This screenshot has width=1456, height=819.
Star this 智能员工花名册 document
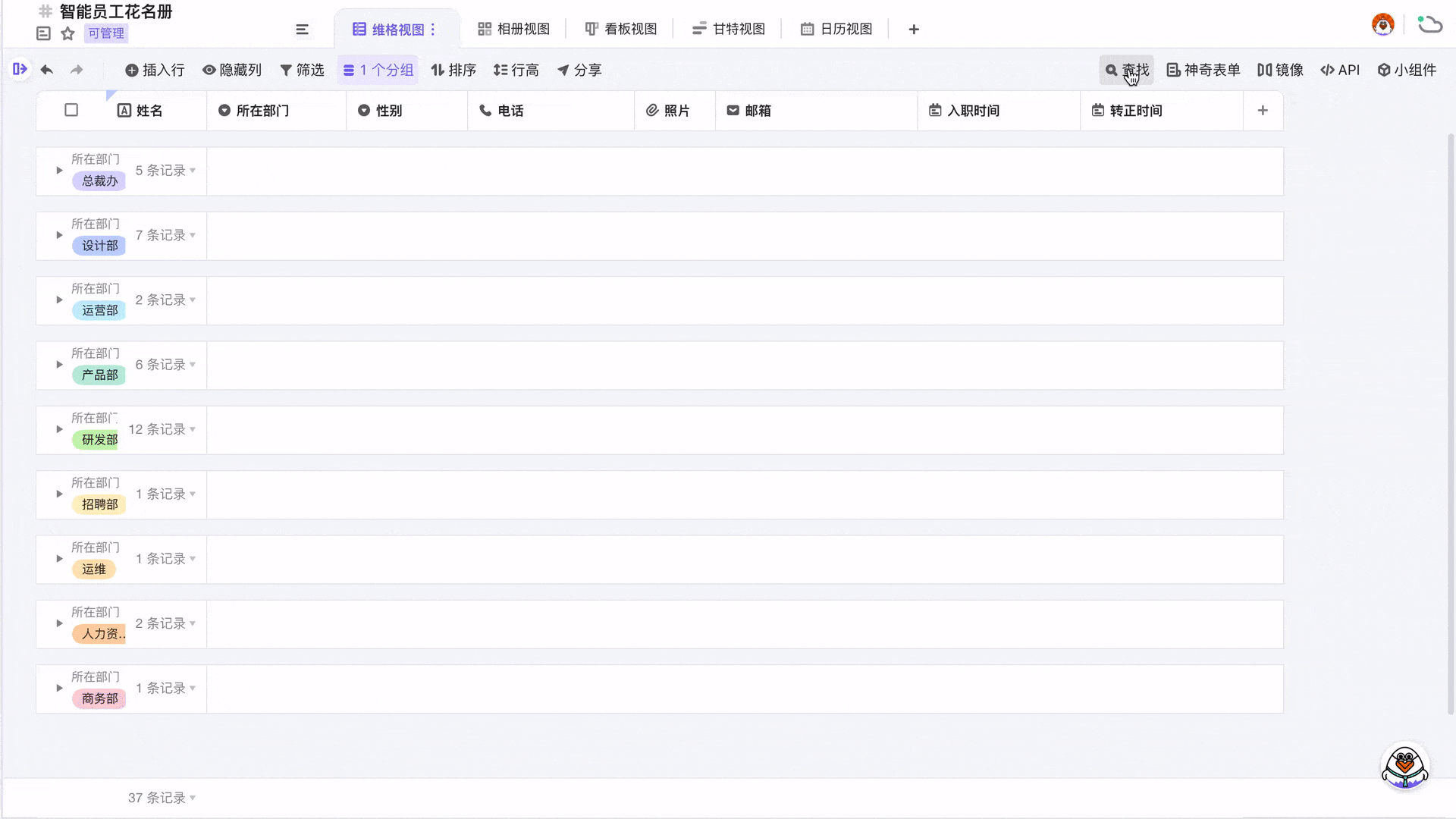point(67,33)
